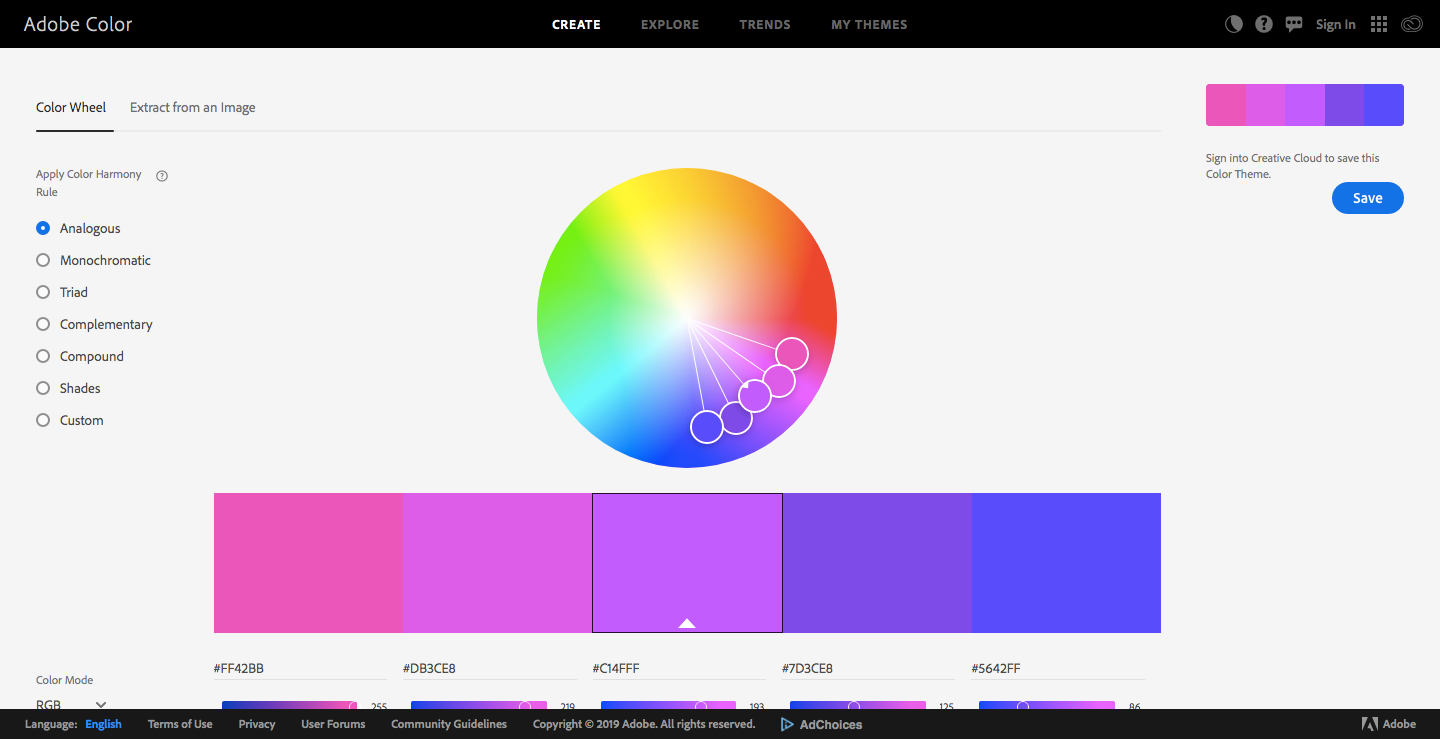
Task: Click the top-most pink wheel handle
Action: point(792,353)
